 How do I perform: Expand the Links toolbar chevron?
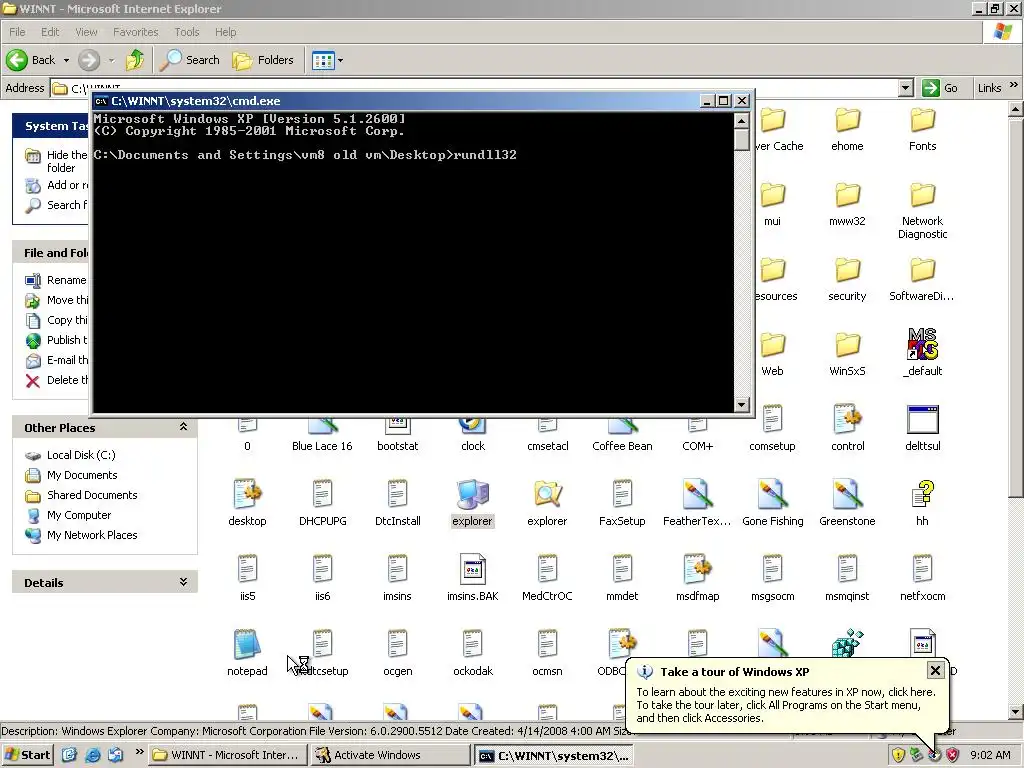coord(1013,85)
